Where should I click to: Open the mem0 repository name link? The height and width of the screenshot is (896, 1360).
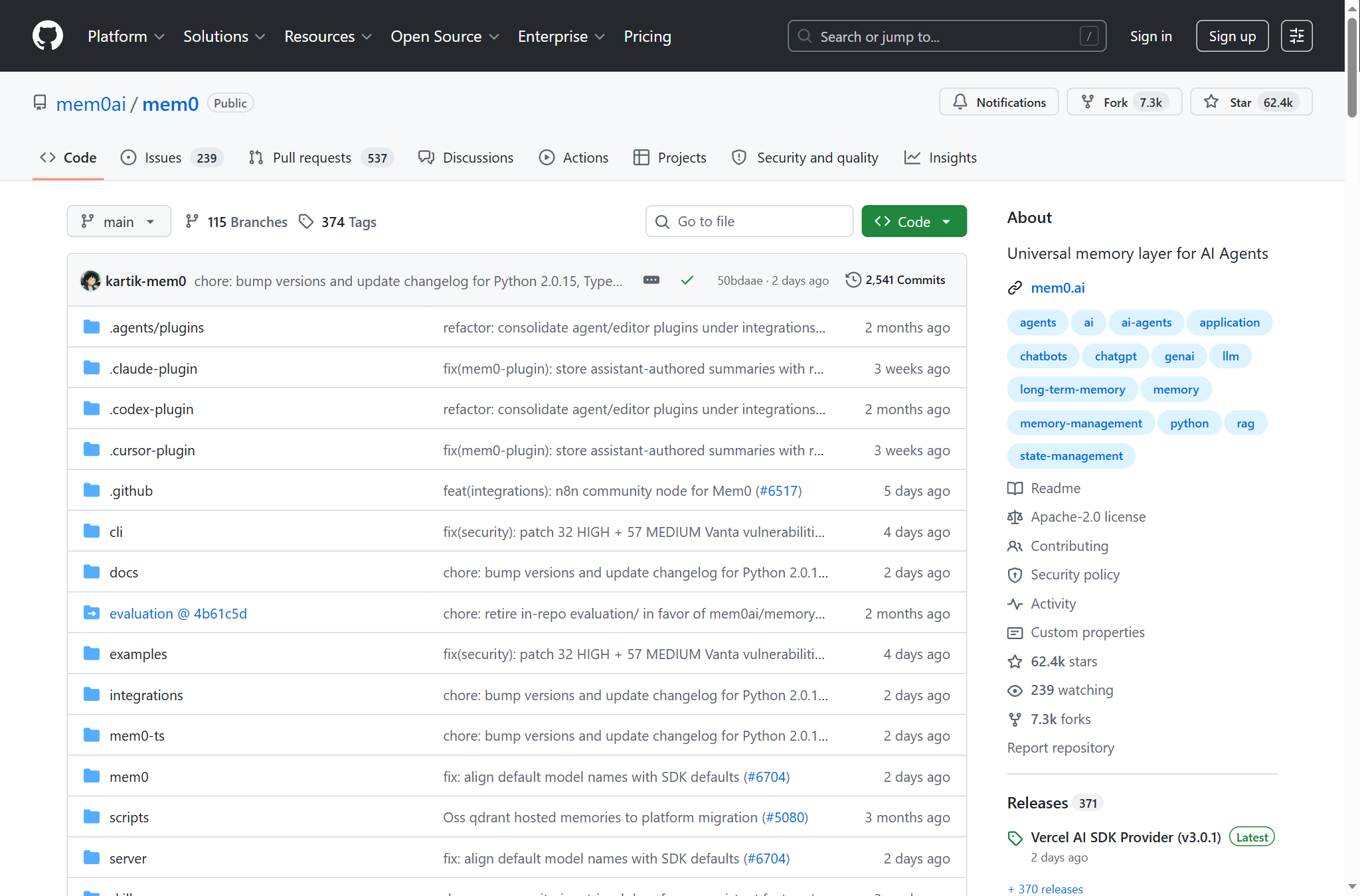click(171, 104)
